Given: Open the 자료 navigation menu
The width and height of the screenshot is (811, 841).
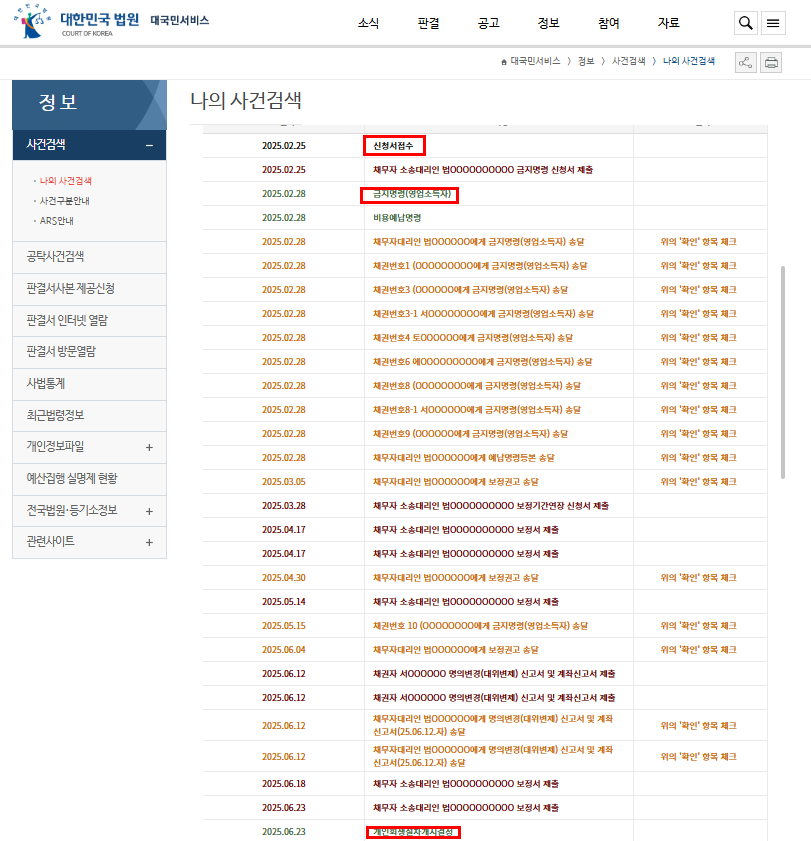Looking at the screenshot, I should [668, 23].
